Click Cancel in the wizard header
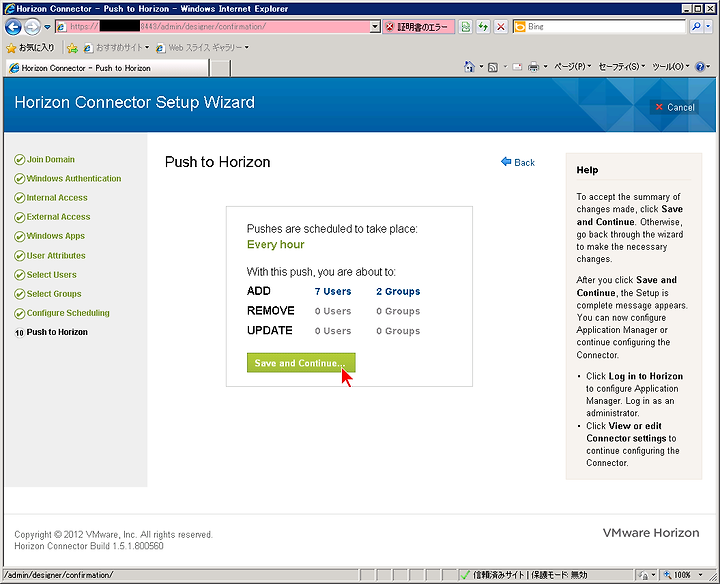This screenshot has width=720, height=584. click(675, 107)
